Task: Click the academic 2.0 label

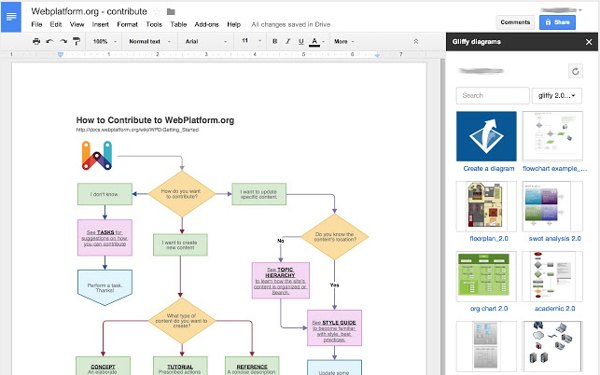Action: click(554, 308)
